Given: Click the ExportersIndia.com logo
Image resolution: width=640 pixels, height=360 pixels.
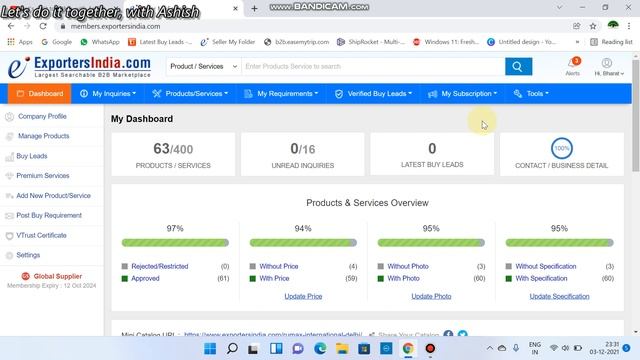Looking at the screenshot, I should (80, 67).
